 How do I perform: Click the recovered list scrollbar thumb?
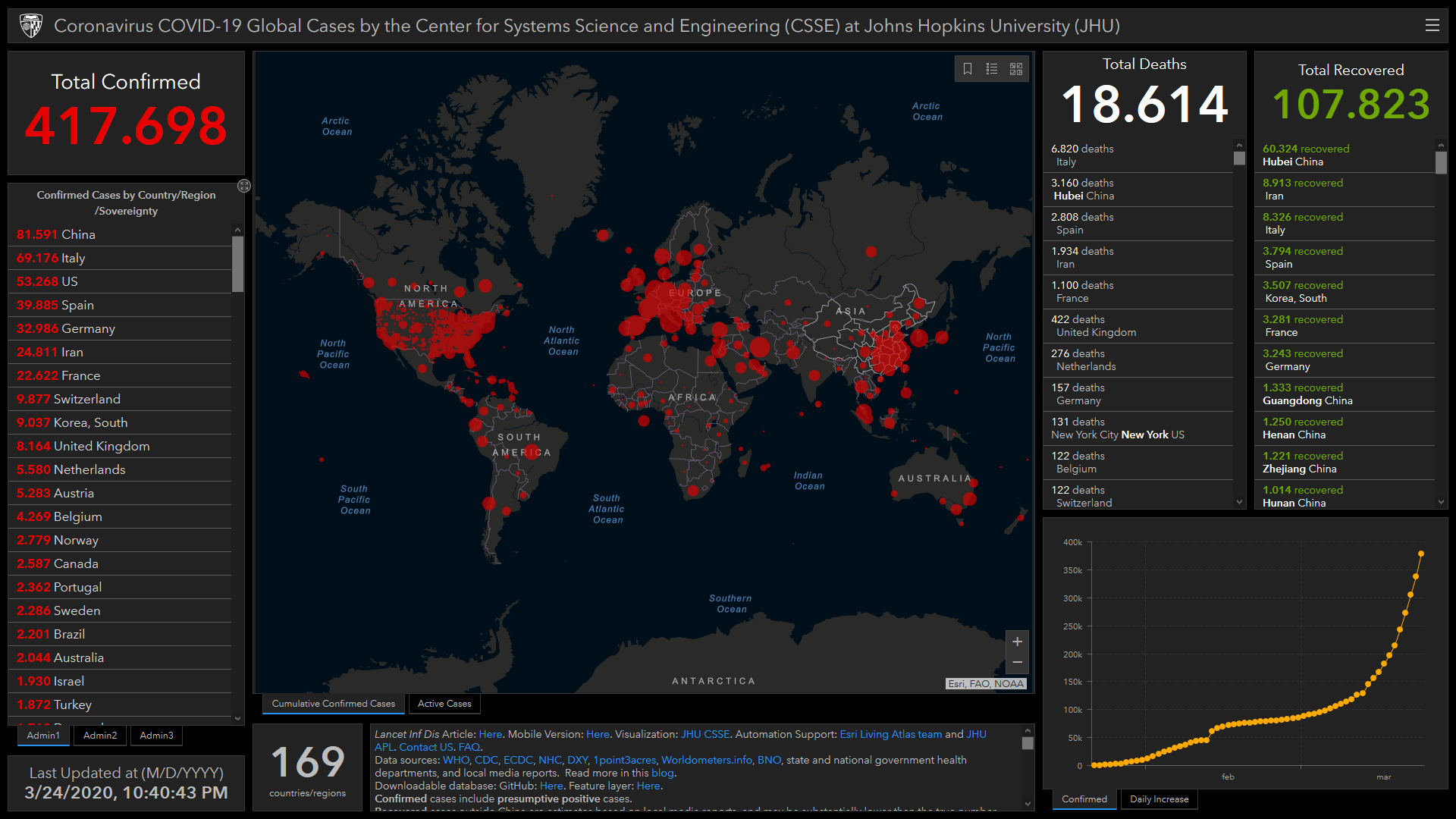1441,162
